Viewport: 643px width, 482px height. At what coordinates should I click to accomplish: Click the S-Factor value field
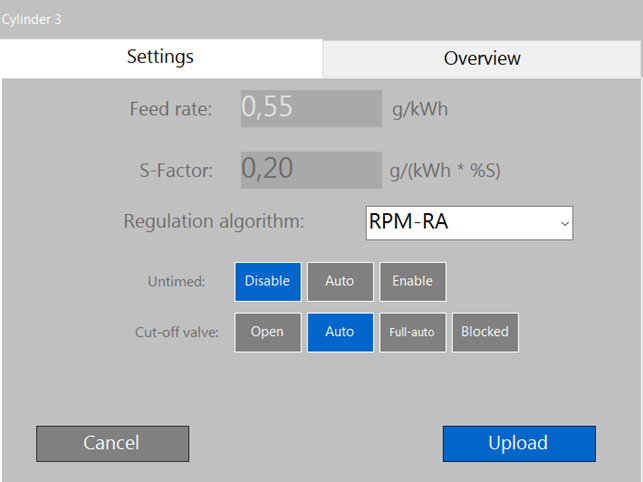point(311,170)
